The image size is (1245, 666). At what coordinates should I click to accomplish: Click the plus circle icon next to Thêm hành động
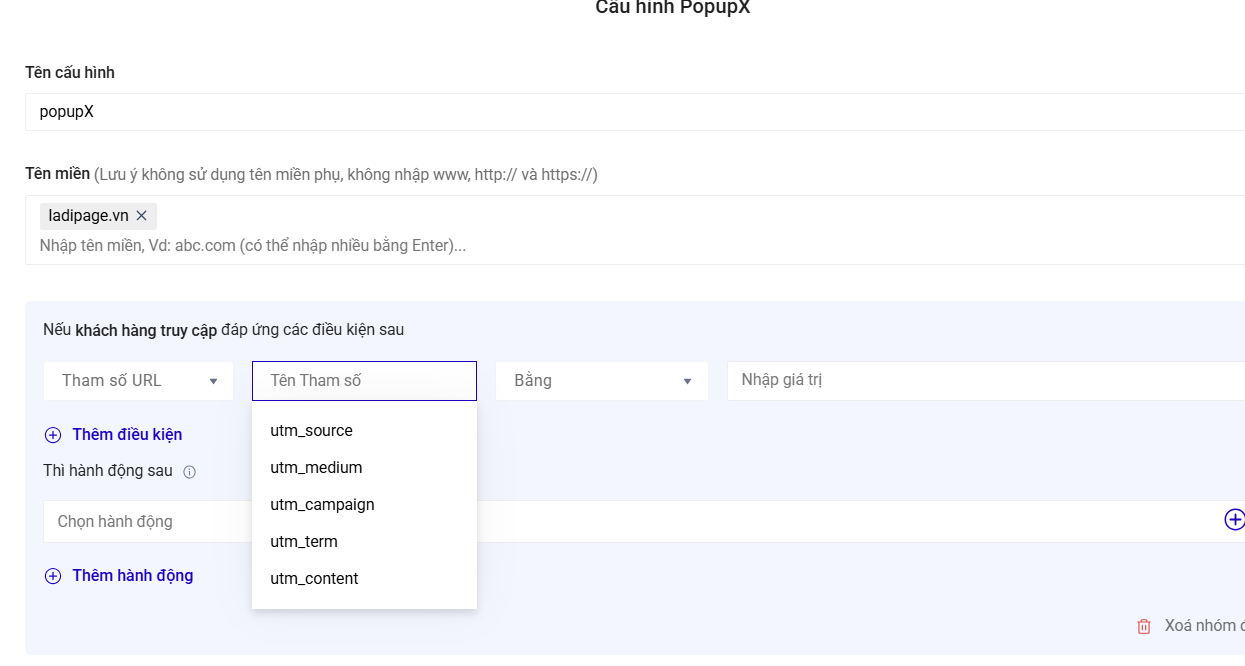[x=53, y=576]
